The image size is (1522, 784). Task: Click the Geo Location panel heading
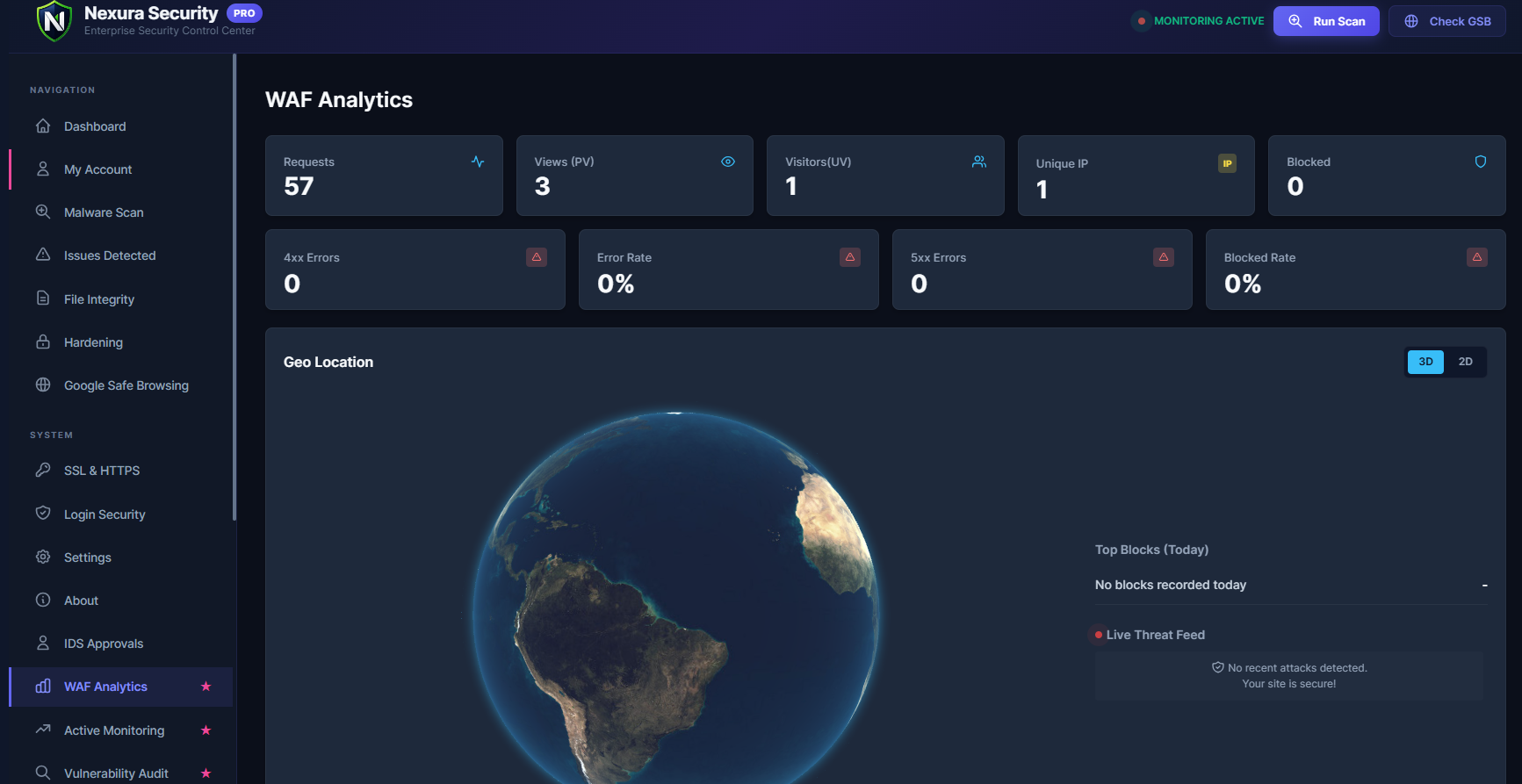(328, 362)
